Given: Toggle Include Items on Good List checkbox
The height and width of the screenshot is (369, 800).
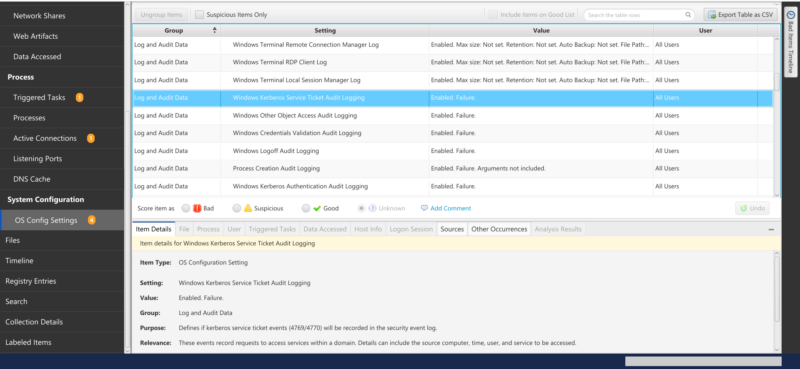Looking at the screenshot, I should coord(493,15).
